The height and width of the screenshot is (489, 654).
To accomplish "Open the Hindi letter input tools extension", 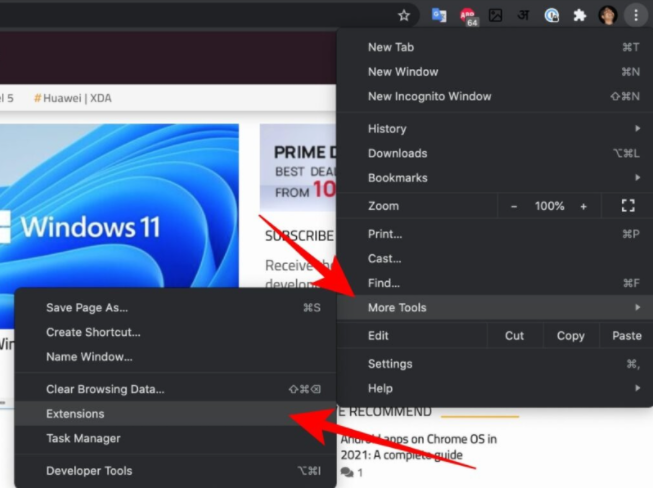I will pos(523,15).
